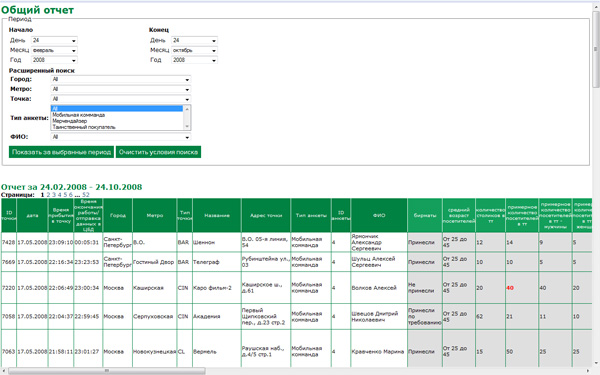Image resolution: width=600 pixels, height=375 pixels.
Task: Click Очистить условия поиска button
Action: tap(158, 152)
